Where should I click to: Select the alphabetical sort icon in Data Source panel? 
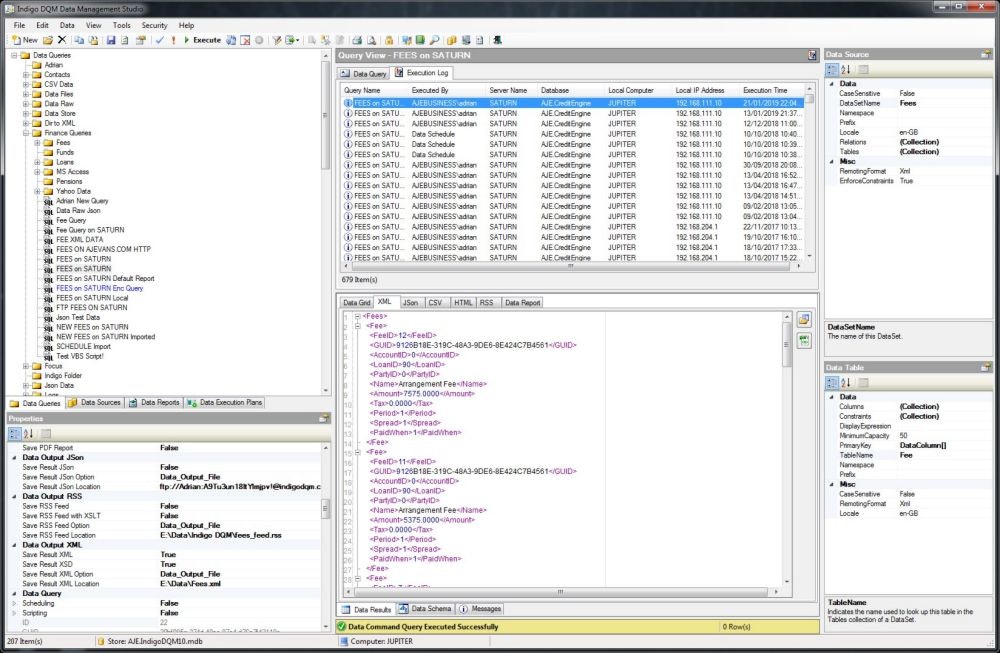847,69
